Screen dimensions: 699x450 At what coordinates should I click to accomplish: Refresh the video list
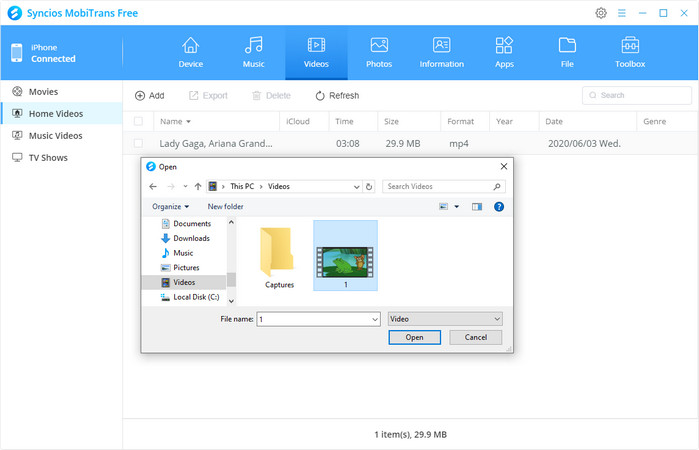[337, 95]
